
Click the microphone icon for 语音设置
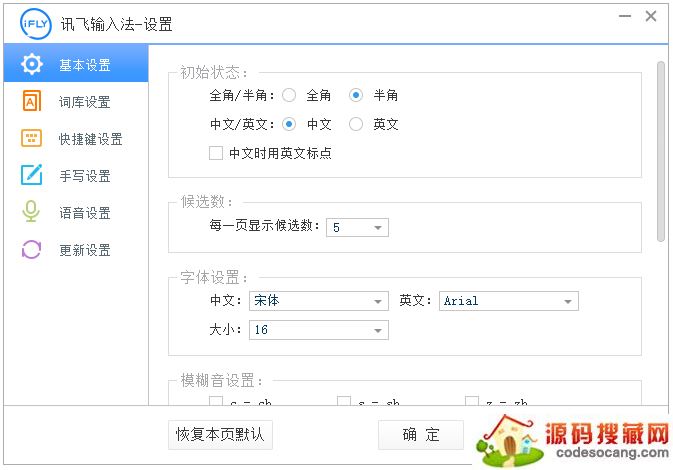click(31, 212)
